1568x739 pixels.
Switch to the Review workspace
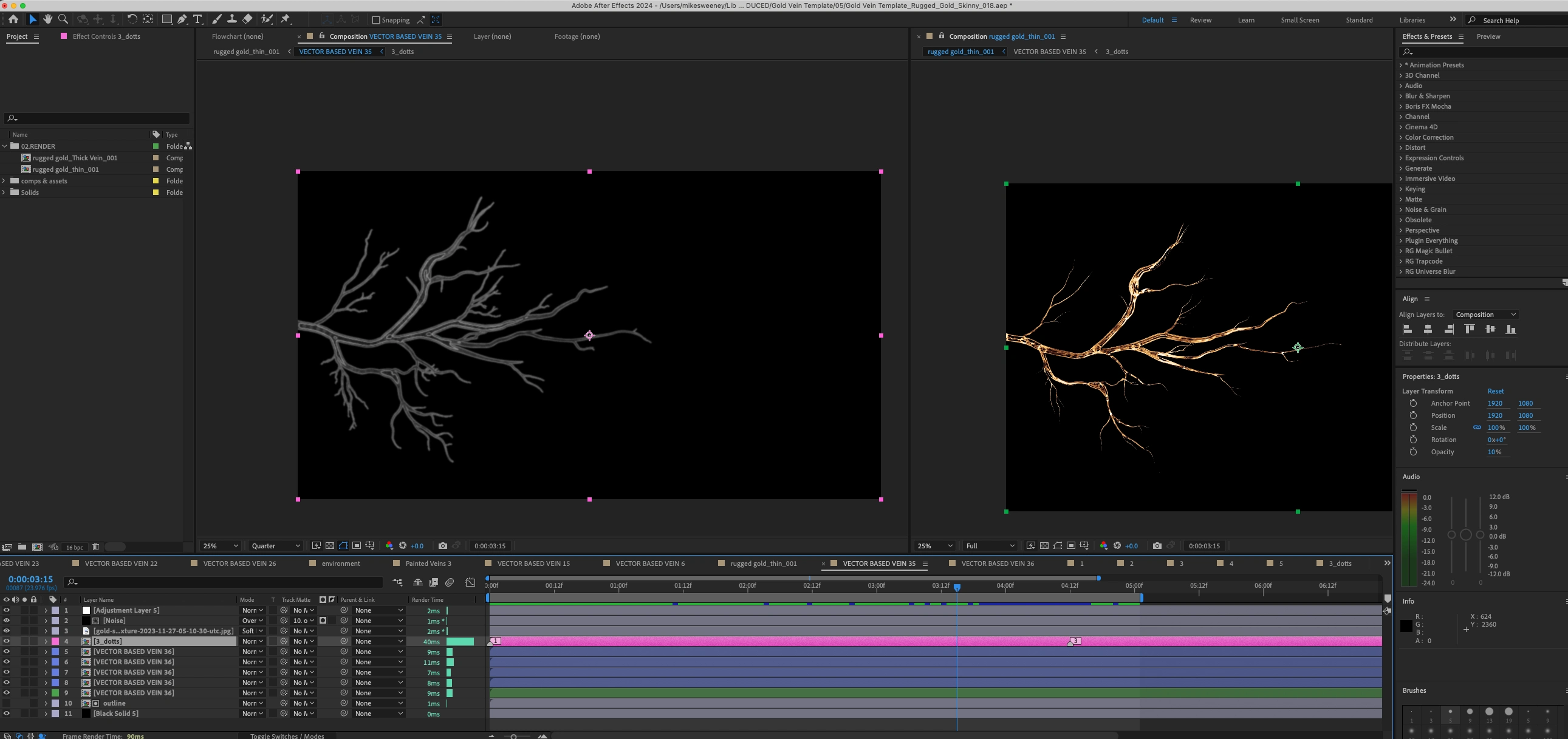point(1200,20)
